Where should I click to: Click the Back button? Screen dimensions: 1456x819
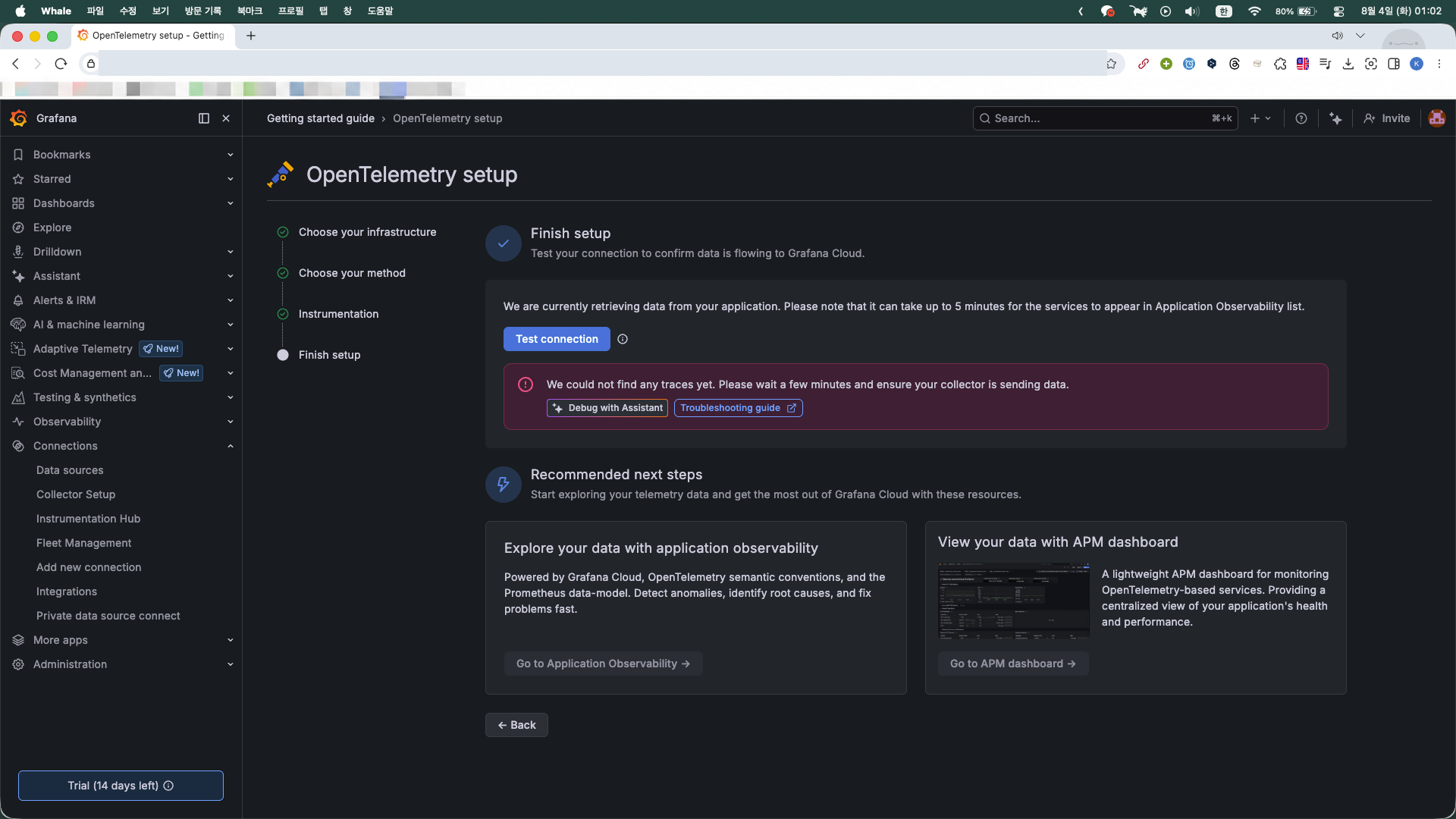(x=516, y=725)
